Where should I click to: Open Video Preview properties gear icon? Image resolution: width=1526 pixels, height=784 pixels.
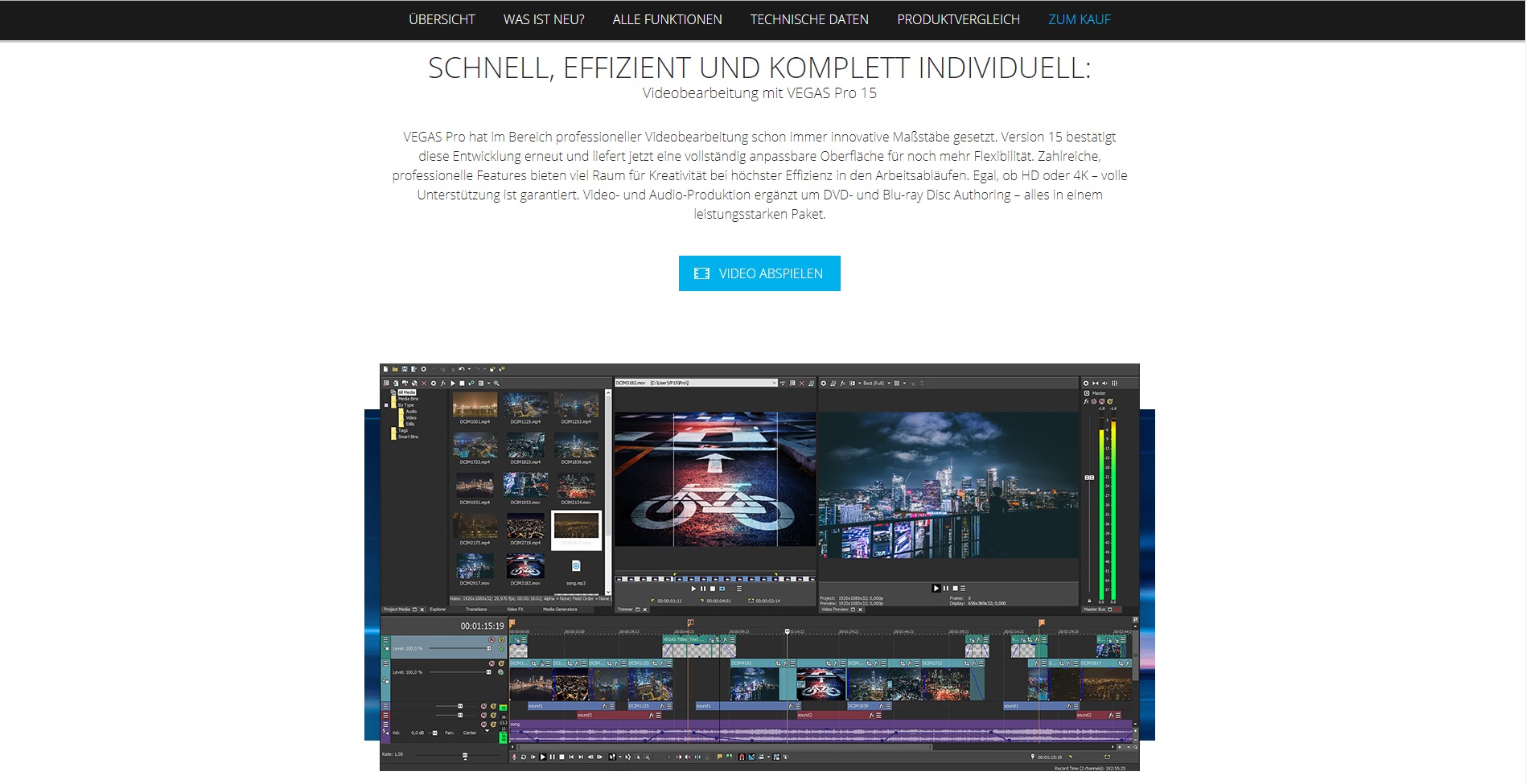[824, 384]
